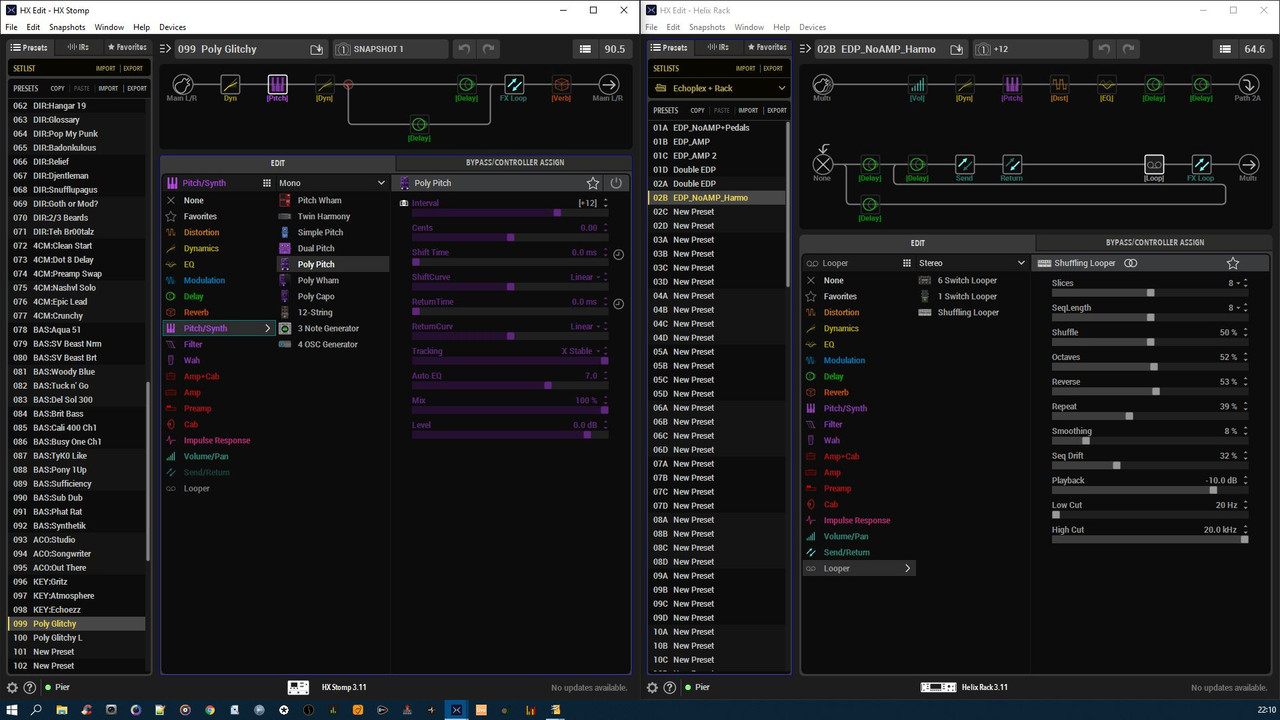Switch to Favorites tab in Helix Rack
This screenshot has height=720, width=1280.
coord(767,47)
